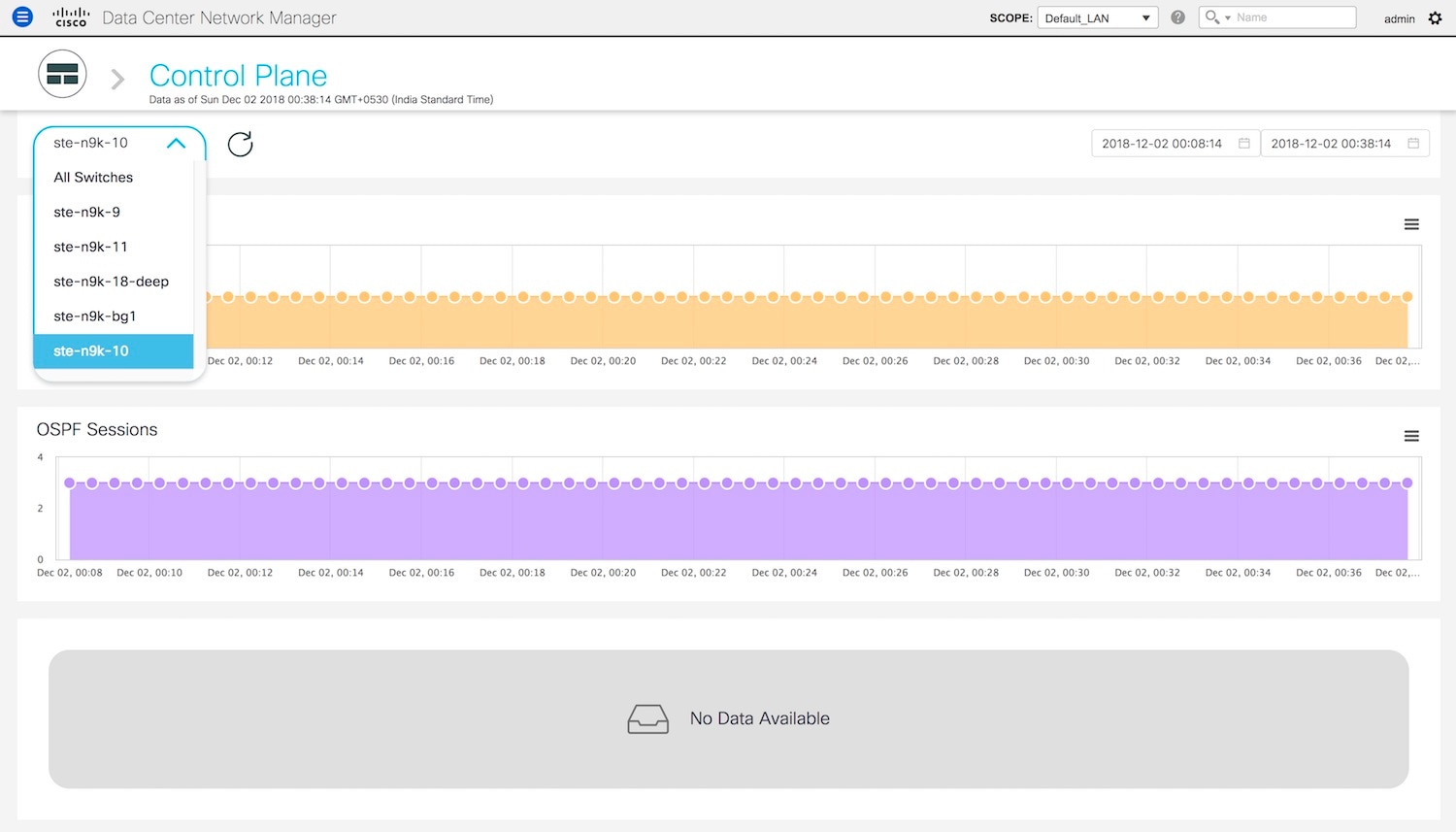The image size is (1456, 832).
Task: Click top chart axis label Dec 02, 00:28
Action: [966, 361]
